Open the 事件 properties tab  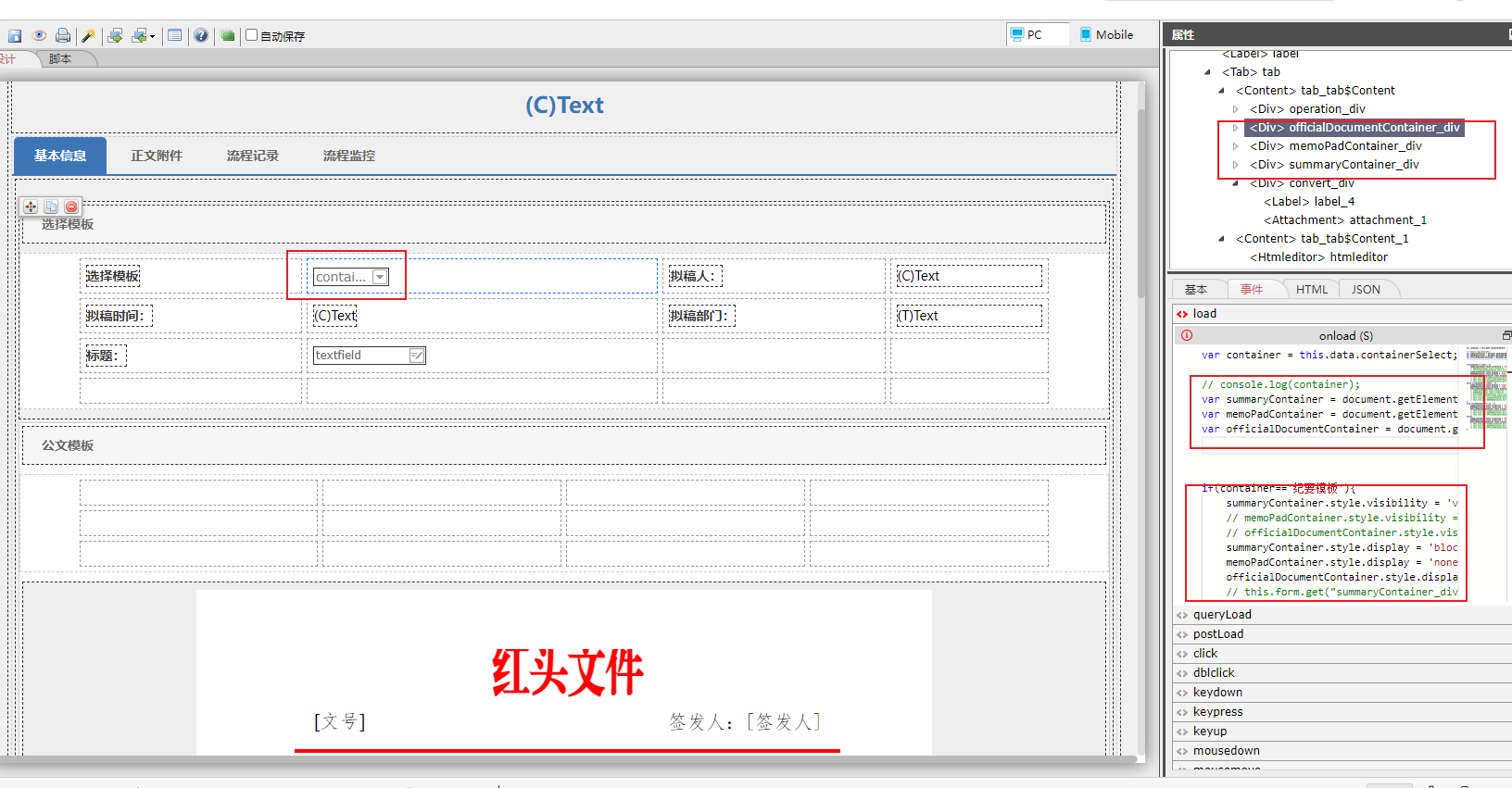tap(1252, 290)
